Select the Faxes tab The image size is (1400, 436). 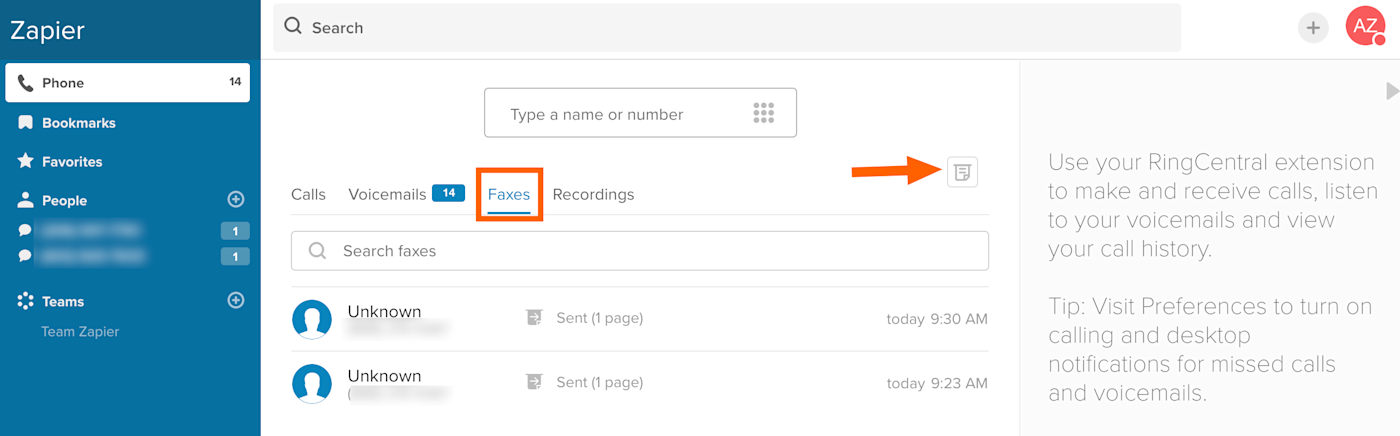pyautogui.click(x=509, y=194)
